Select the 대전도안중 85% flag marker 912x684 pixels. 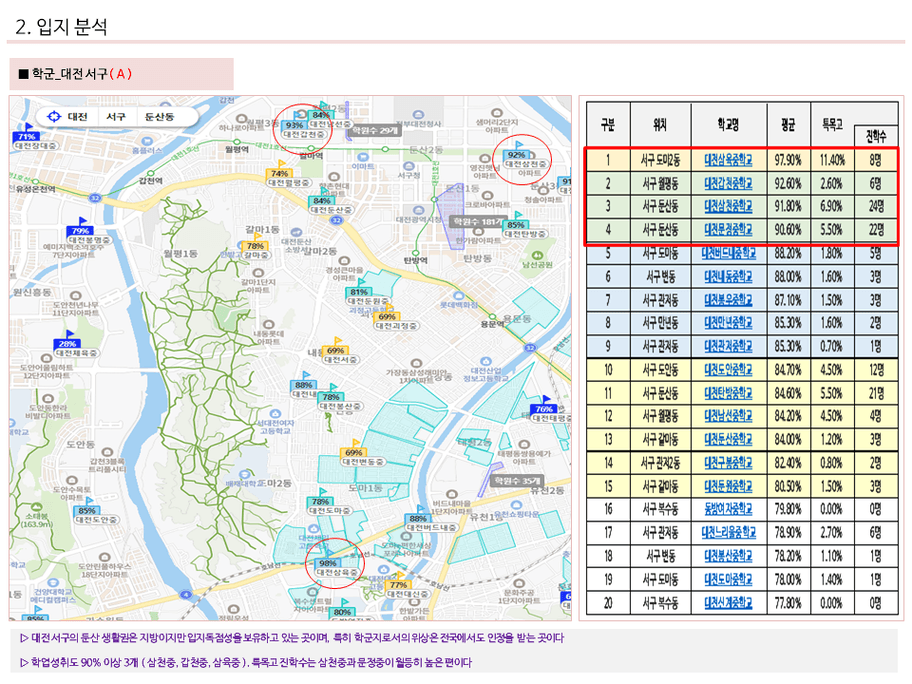tap(87, 511)
